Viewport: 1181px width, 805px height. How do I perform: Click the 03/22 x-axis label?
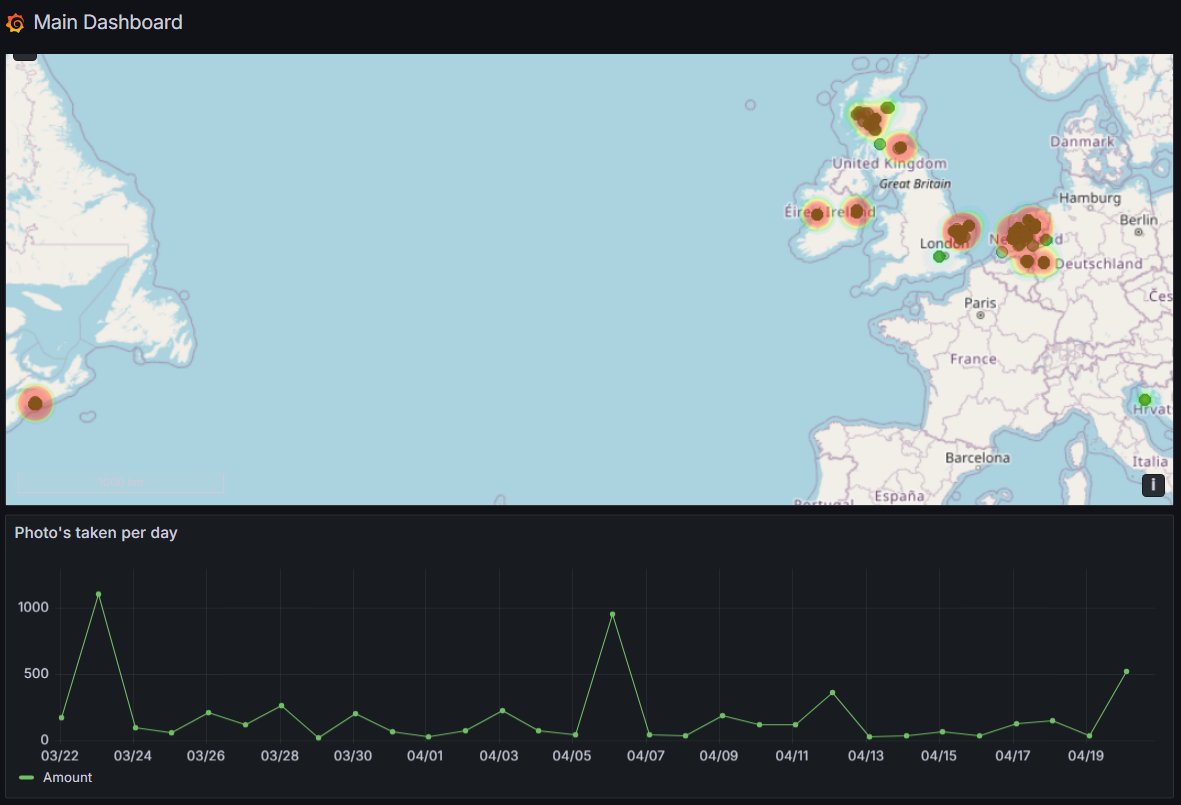60,755
